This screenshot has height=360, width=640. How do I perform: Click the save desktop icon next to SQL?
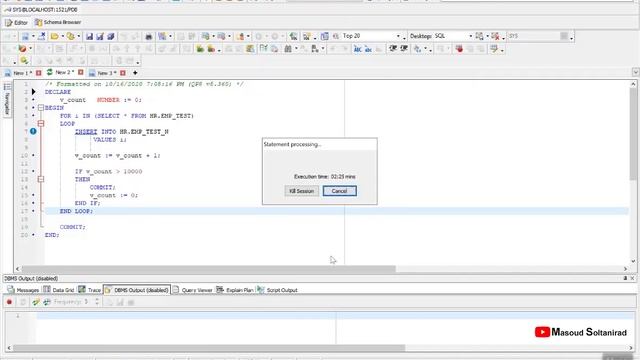pos(479,37)
